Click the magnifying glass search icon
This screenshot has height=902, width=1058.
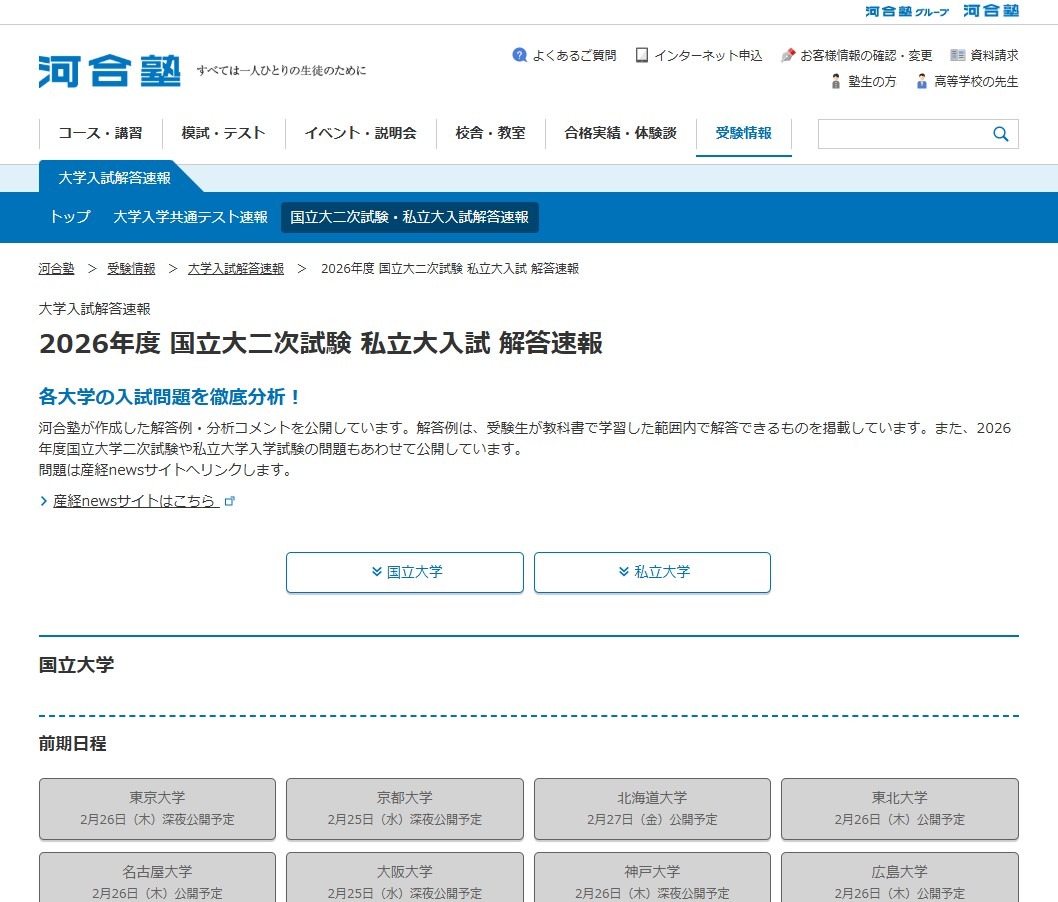tap(999, 133)
